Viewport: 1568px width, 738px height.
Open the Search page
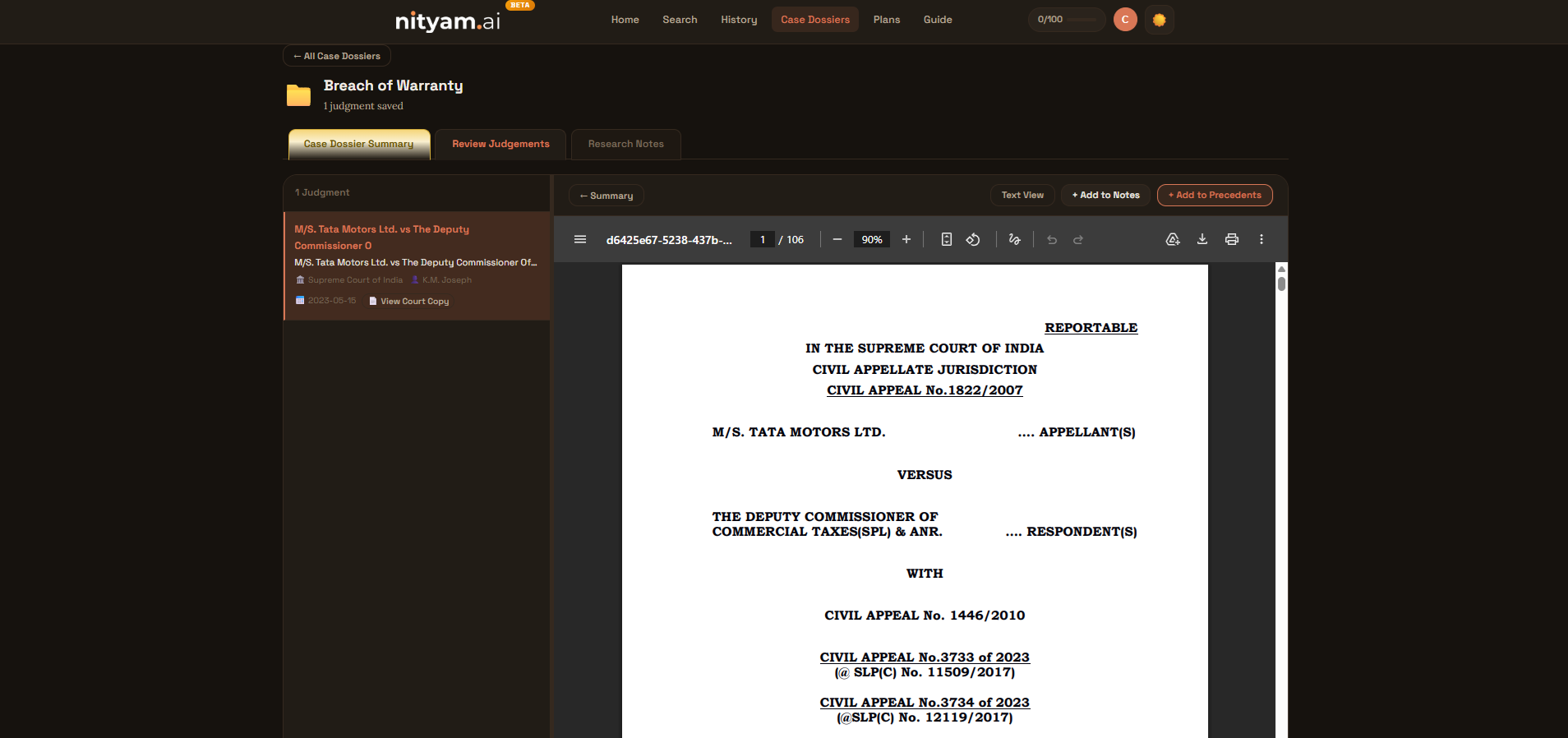pos(680,20)
